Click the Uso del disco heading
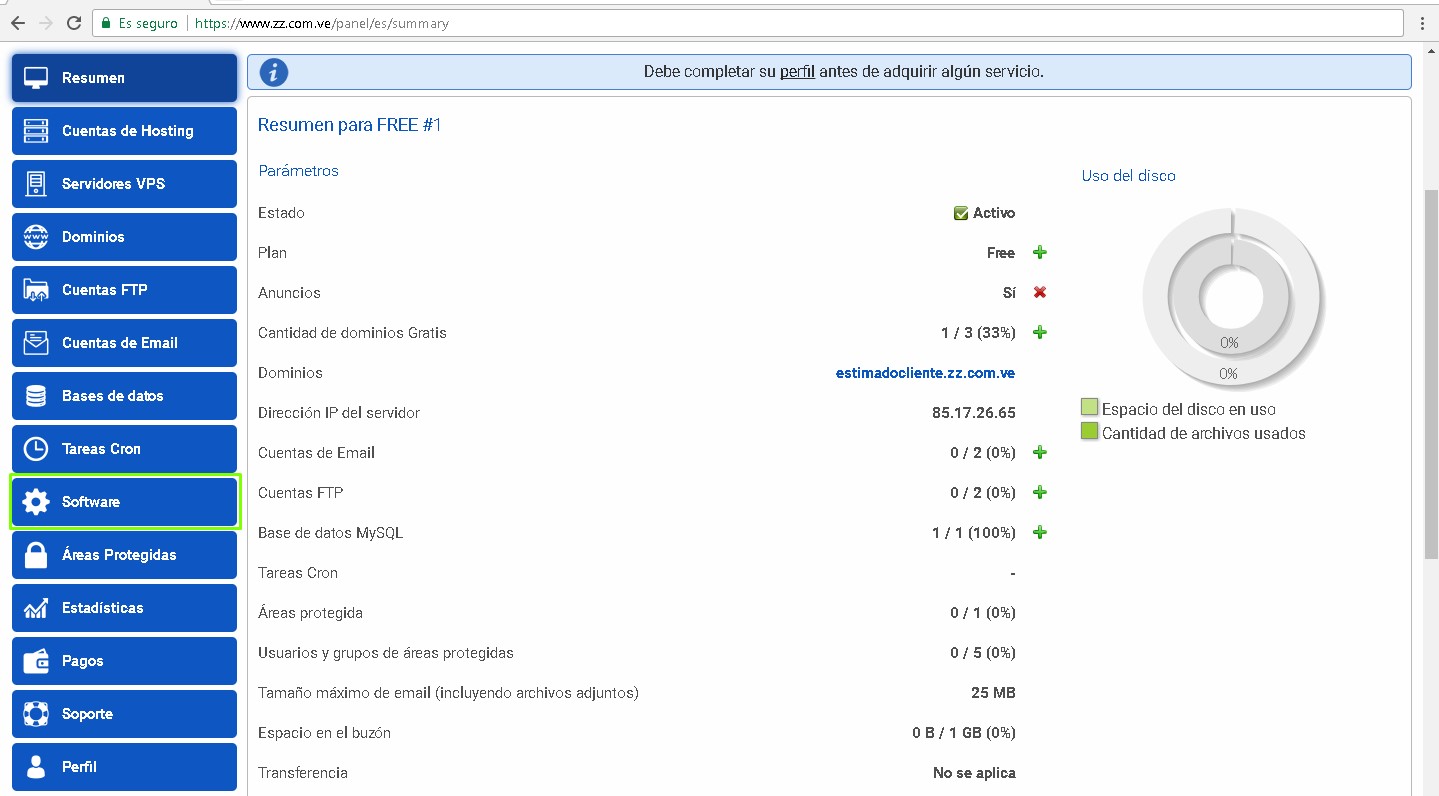Viewport: 1439px width, 796px height. tap(1128, 176)
